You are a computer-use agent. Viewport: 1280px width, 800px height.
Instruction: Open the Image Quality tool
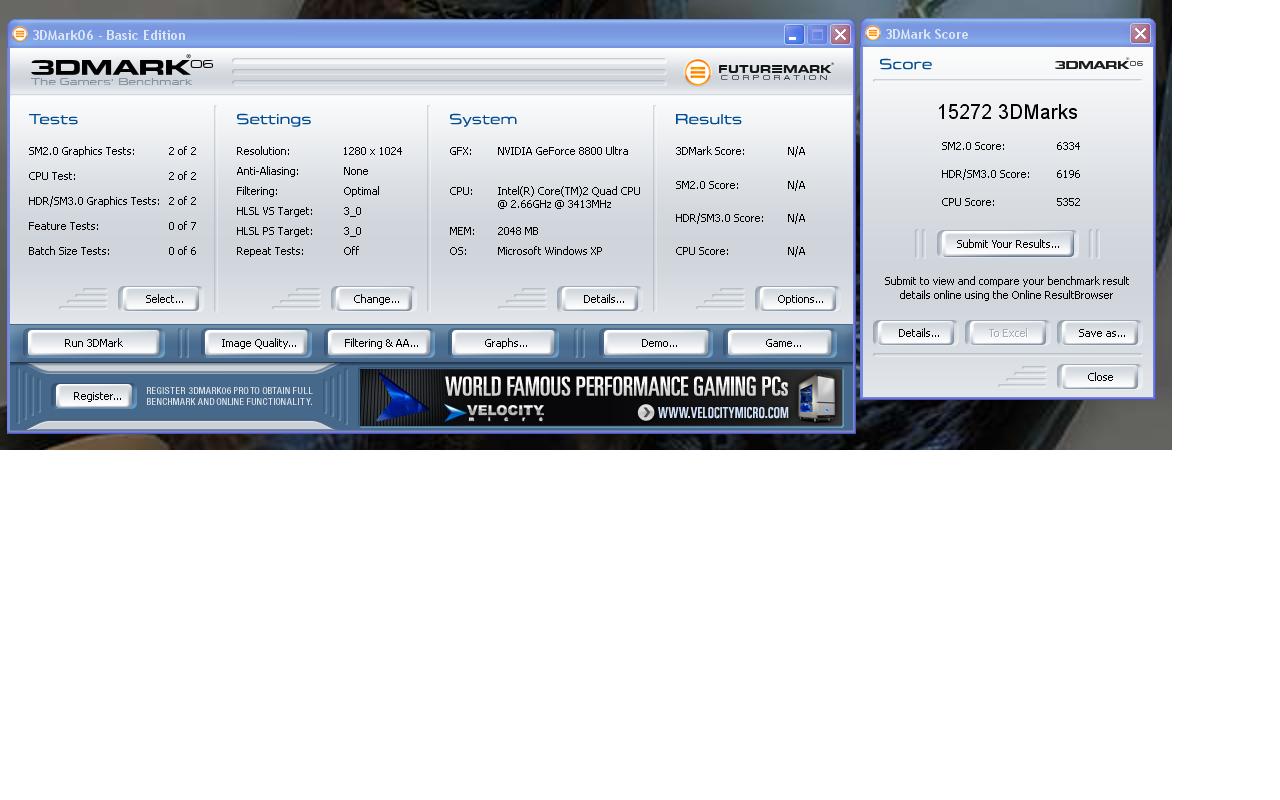[259, 343]
